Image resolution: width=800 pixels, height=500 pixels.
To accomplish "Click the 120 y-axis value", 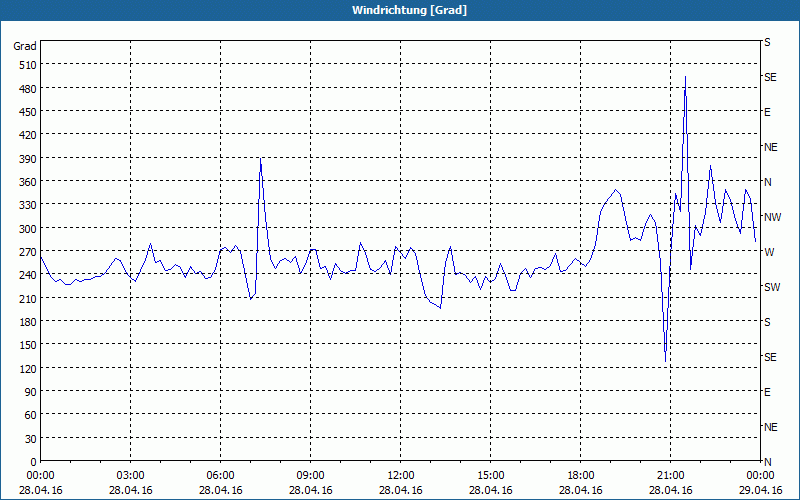I will click(28, 368).
